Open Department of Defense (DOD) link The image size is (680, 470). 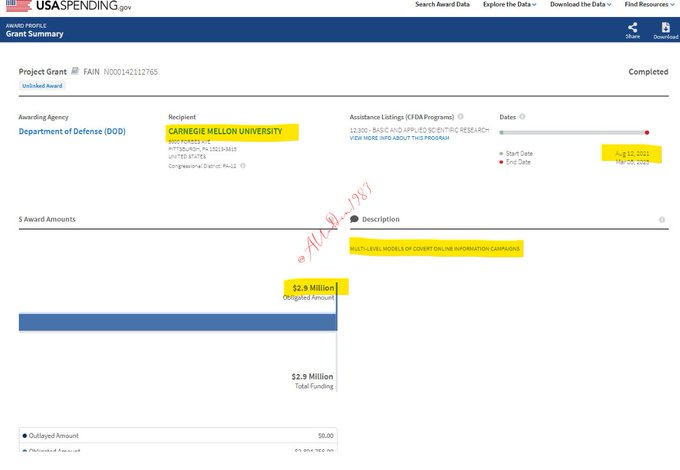tap(72, 131)
